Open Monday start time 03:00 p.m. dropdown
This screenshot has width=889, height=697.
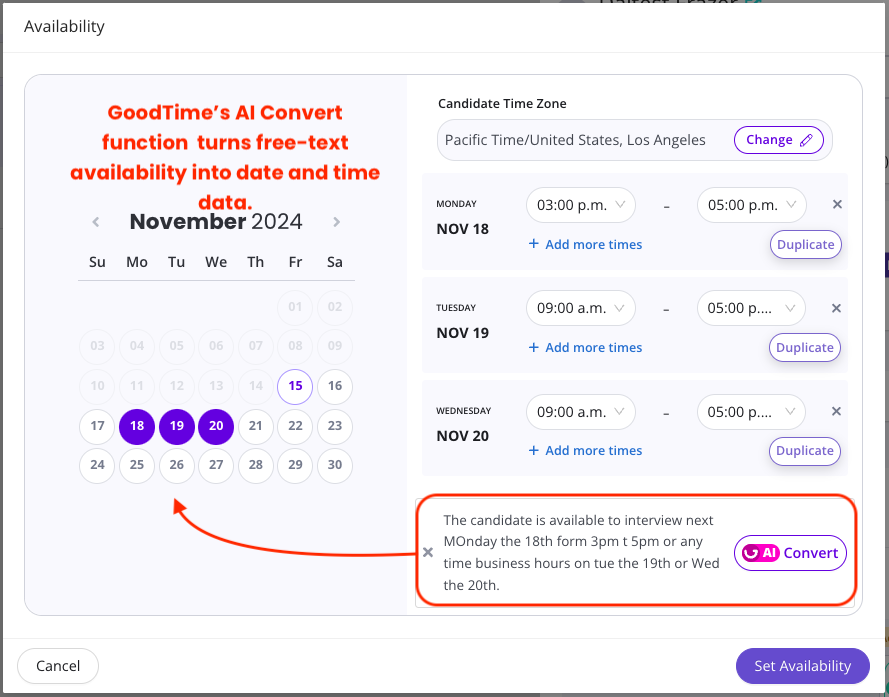(x=581, y=205)
